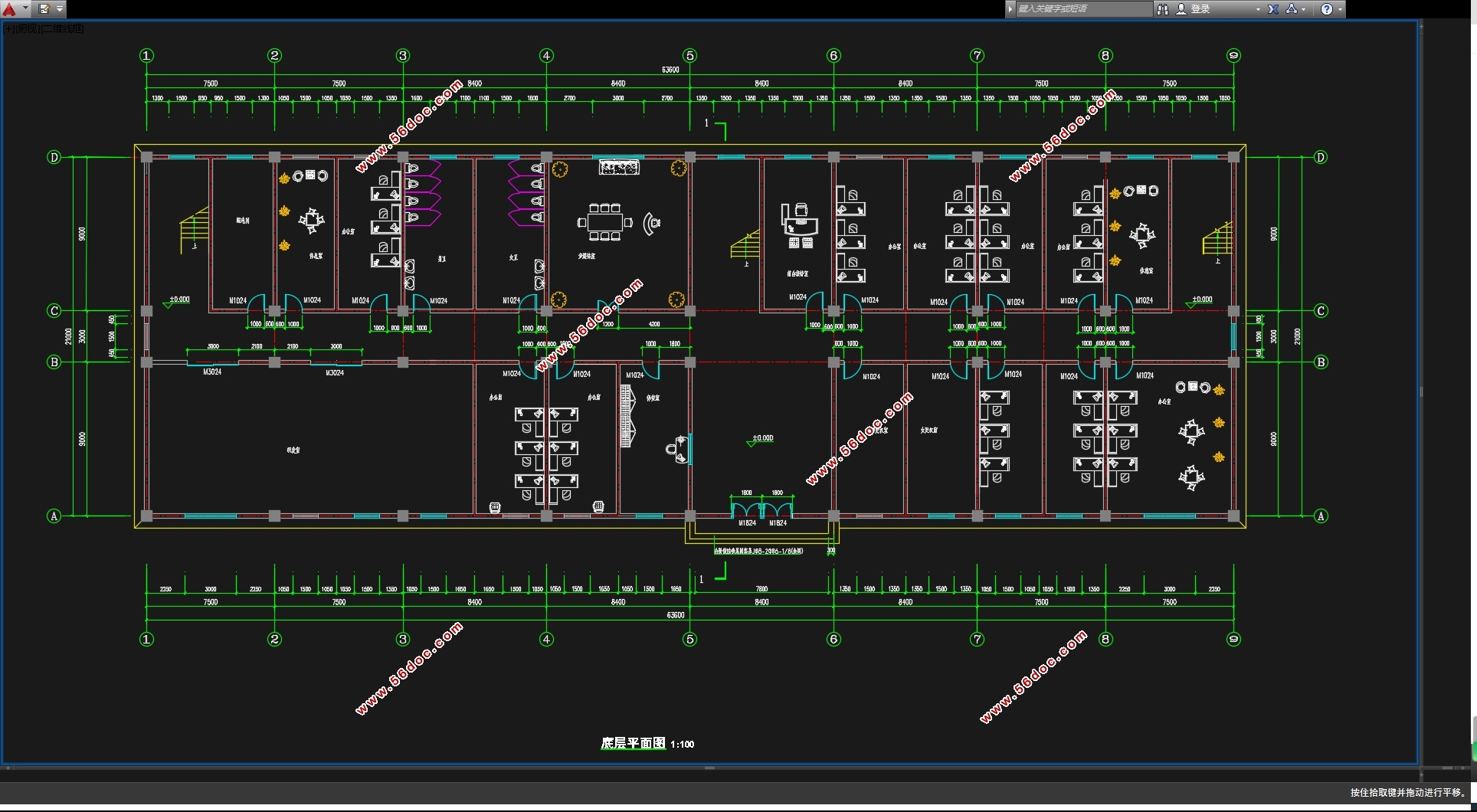Open the 俯视 view controls menu

[x=28, y=29]
